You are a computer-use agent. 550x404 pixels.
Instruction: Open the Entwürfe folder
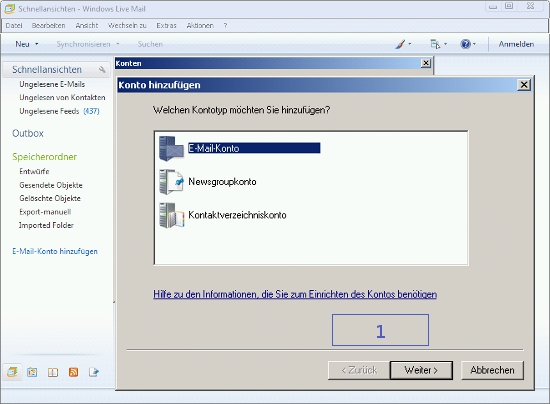pyautogui.click(x=34, y=171)
